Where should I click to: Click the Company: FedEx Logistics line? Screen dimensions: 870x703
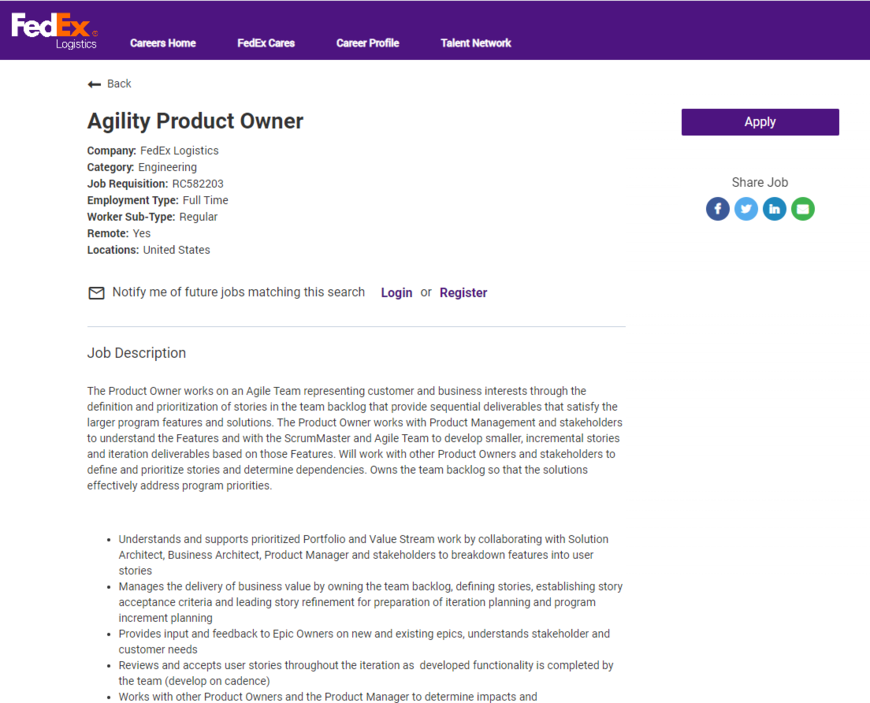(x=153, y=150)
